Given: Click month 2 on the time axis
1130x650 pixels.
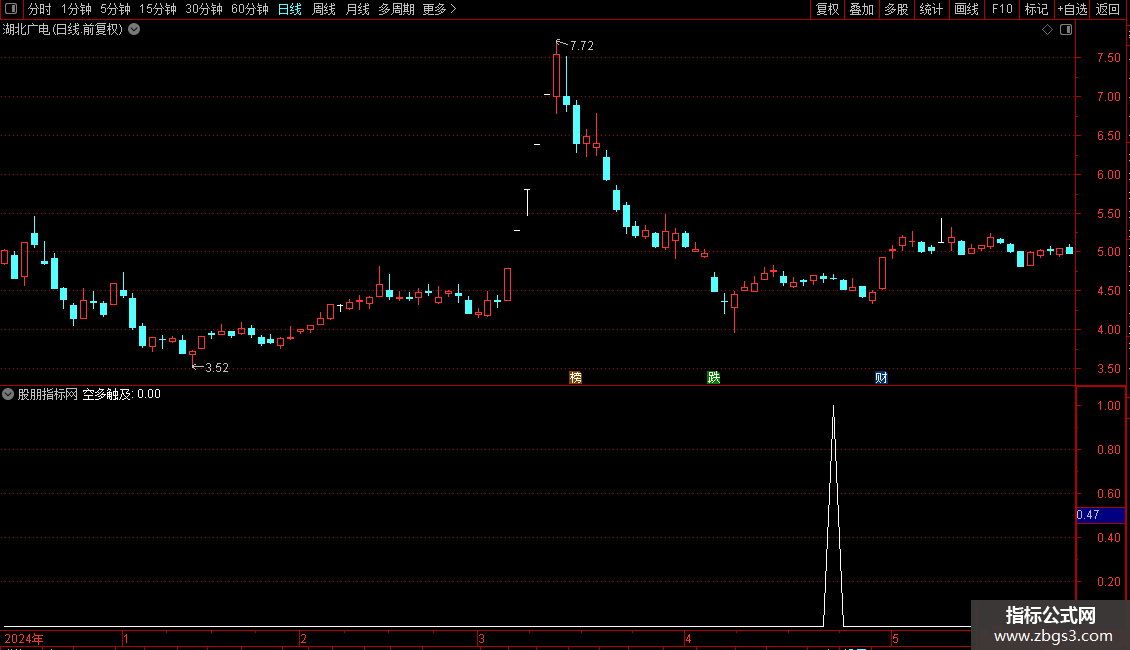Looking at the screenshot, I should coord(303,638).
